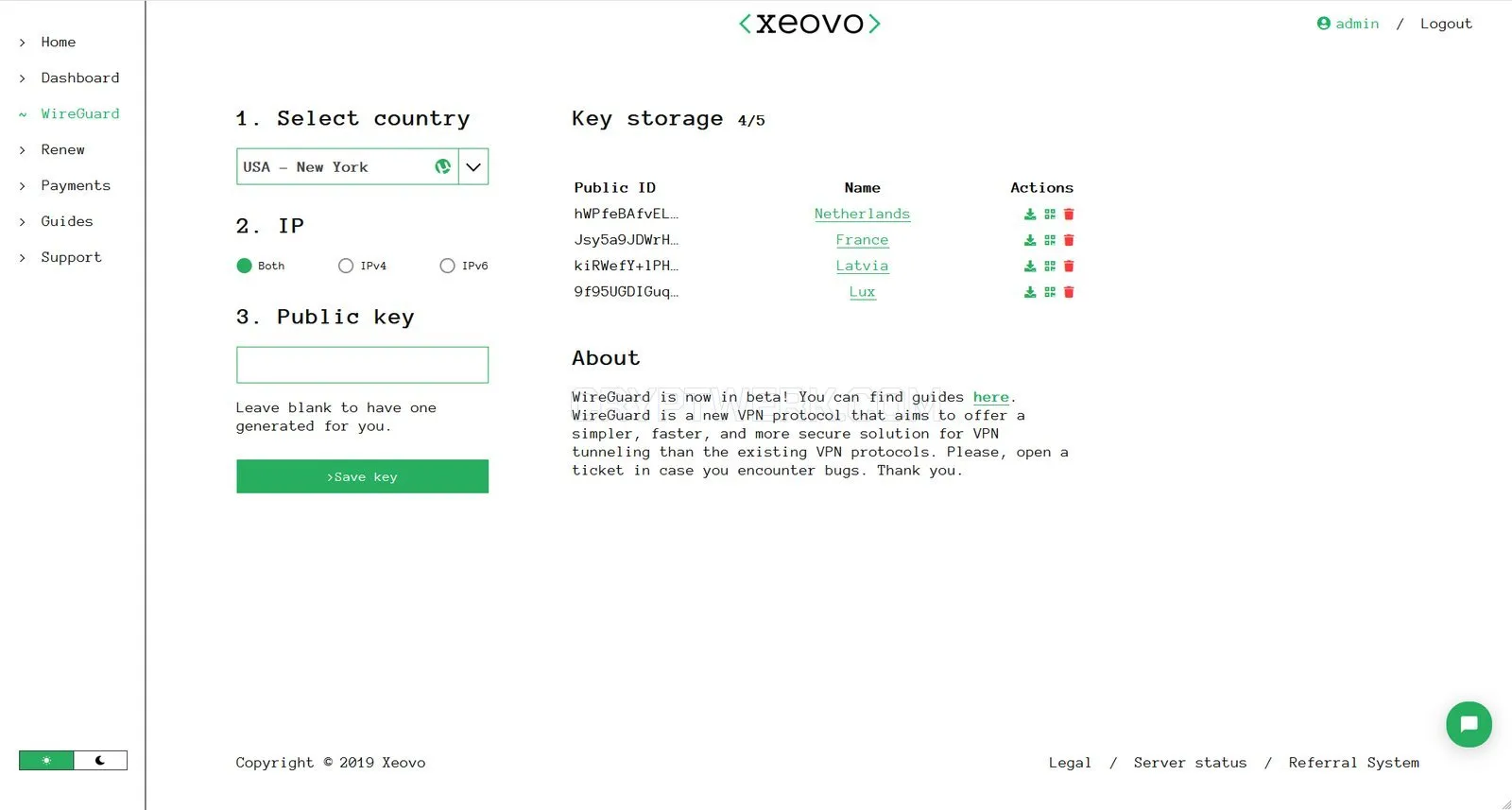Expand the Dashboard sidebar chevron
Viewport: 1512px width, 810px height.
click(x=23, y=78)
